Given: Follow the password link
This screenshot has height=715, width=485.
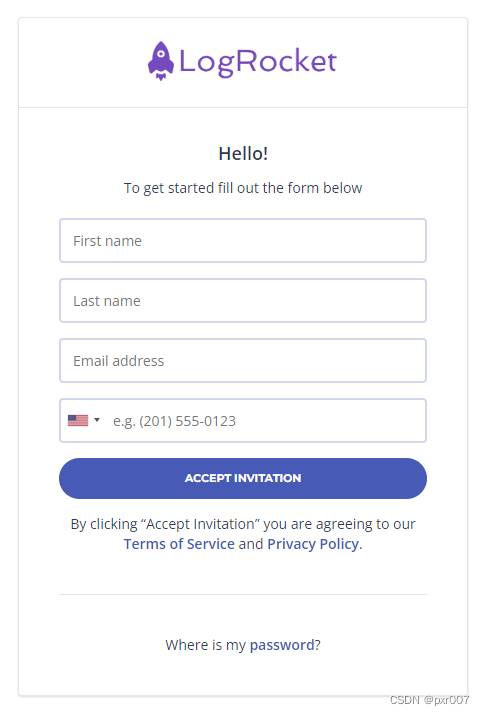Looking at the screenshot, I should [282, 645].
